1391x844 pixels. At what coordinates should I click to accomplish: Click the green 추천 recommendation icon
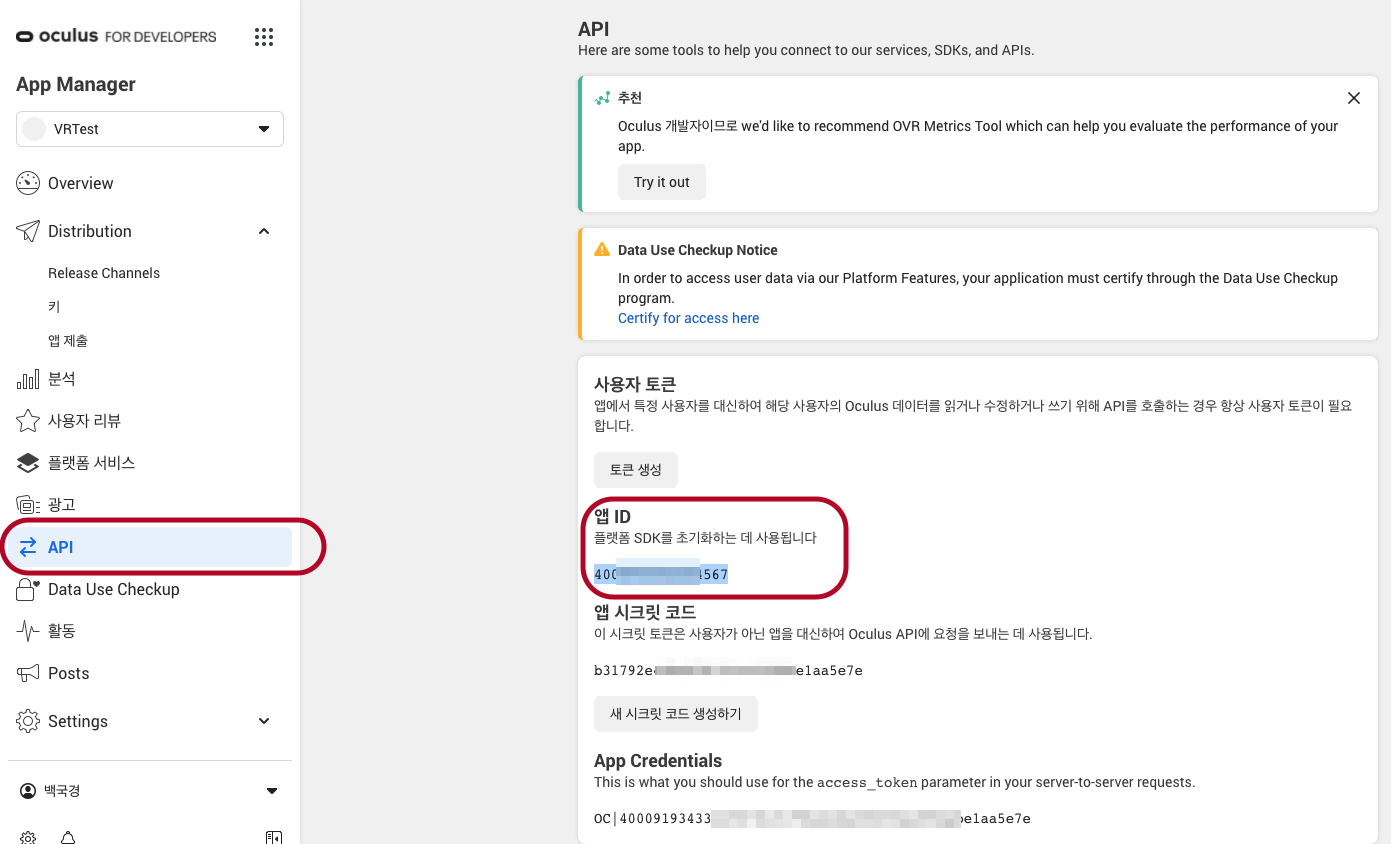pyautogui.click(x=602, y=98)
